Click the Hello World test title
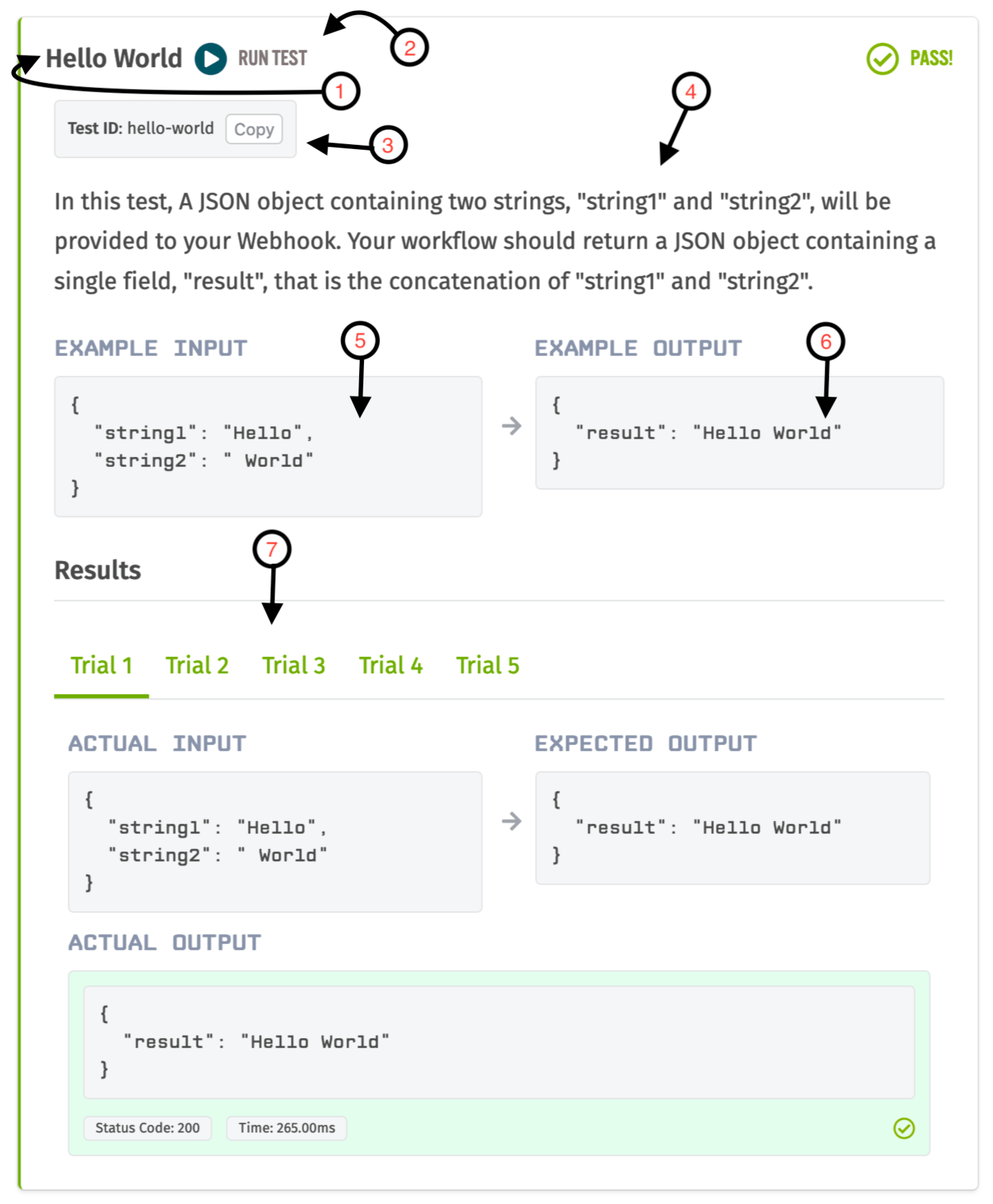The image size is (993, 1204). tap(114, 58)
